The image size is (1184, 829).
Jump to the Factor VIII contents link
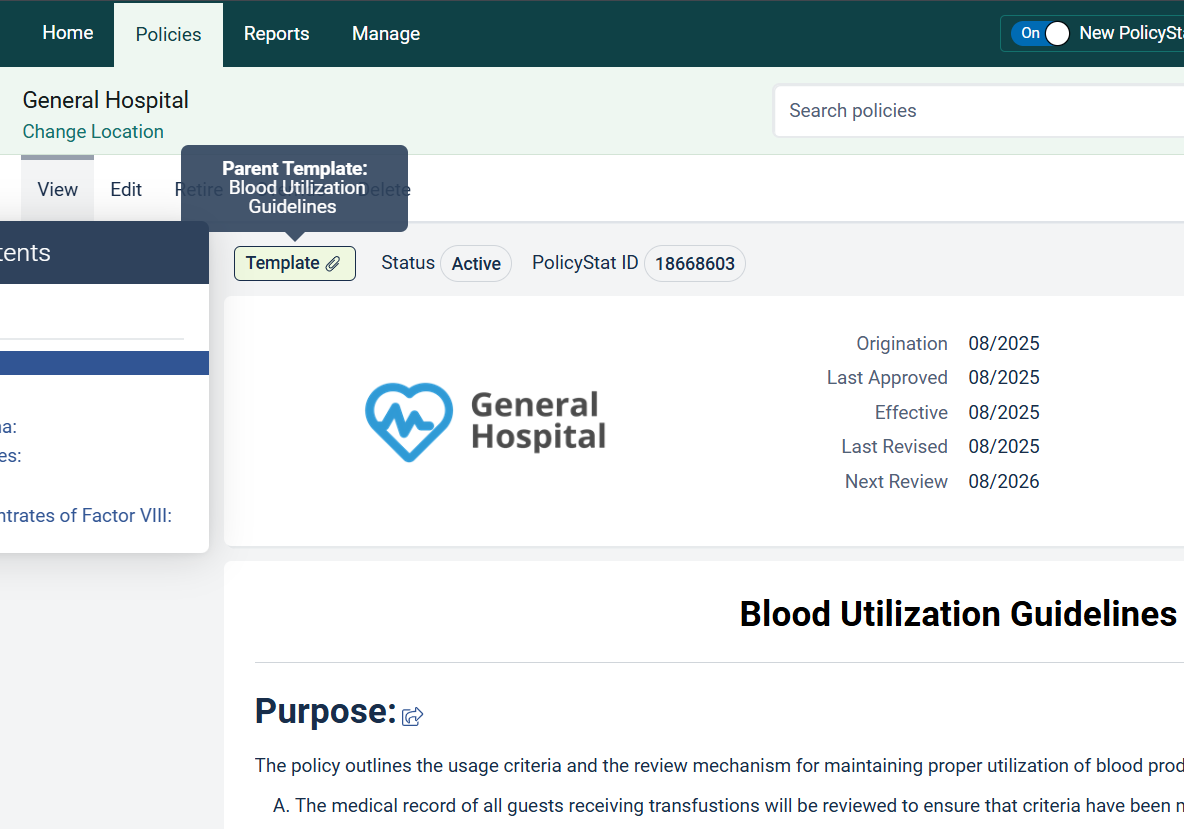[86, 516]
